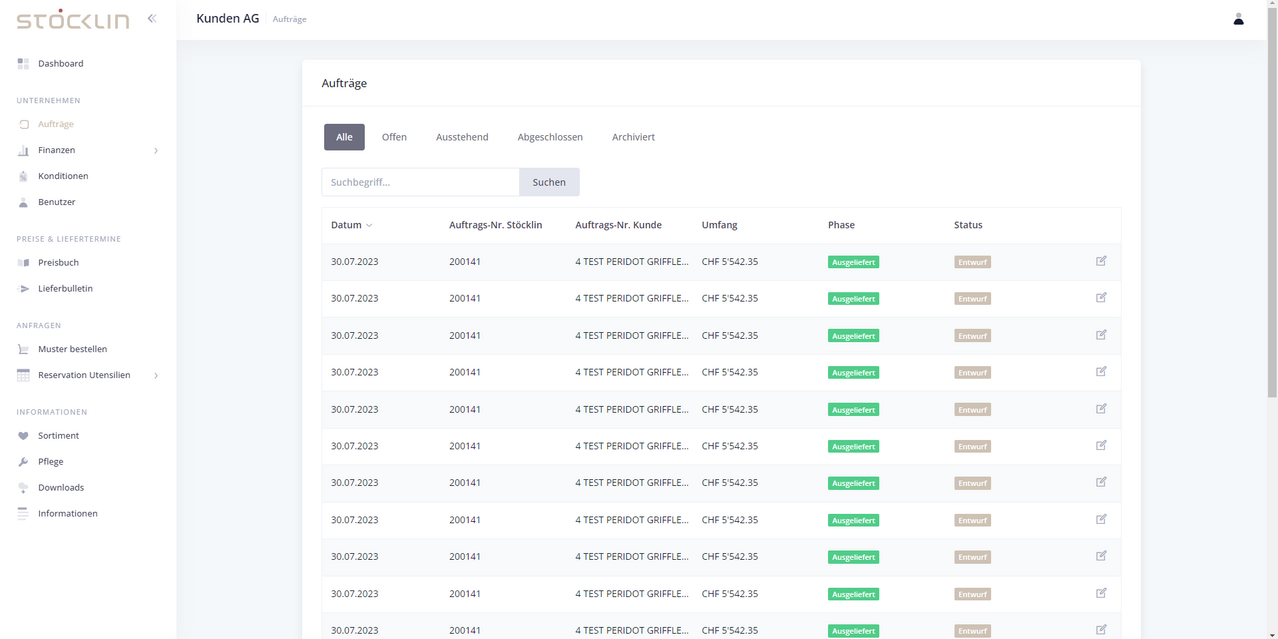The height and width of the screenshot is (639, 1278).
Task: Click the Entwurf status badge in the first row
Action: 972,262
